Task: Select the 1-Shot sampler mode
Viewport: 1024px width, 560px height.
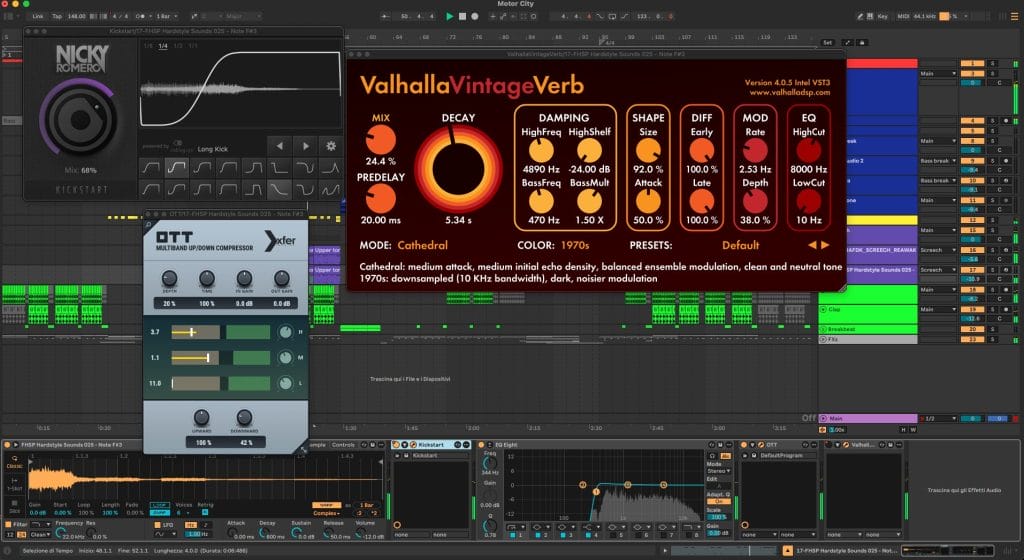Action: (x=14, y=484)
